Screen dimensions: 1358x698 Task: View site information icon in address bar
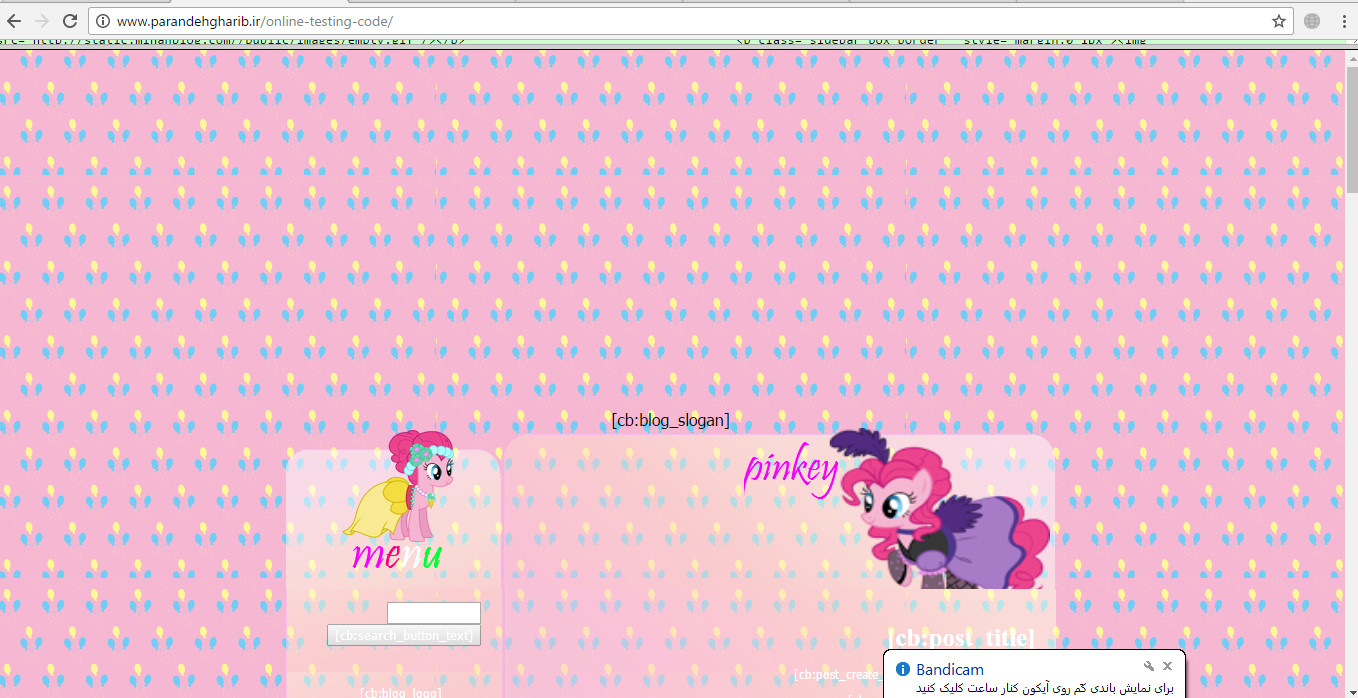coord(104,21)
